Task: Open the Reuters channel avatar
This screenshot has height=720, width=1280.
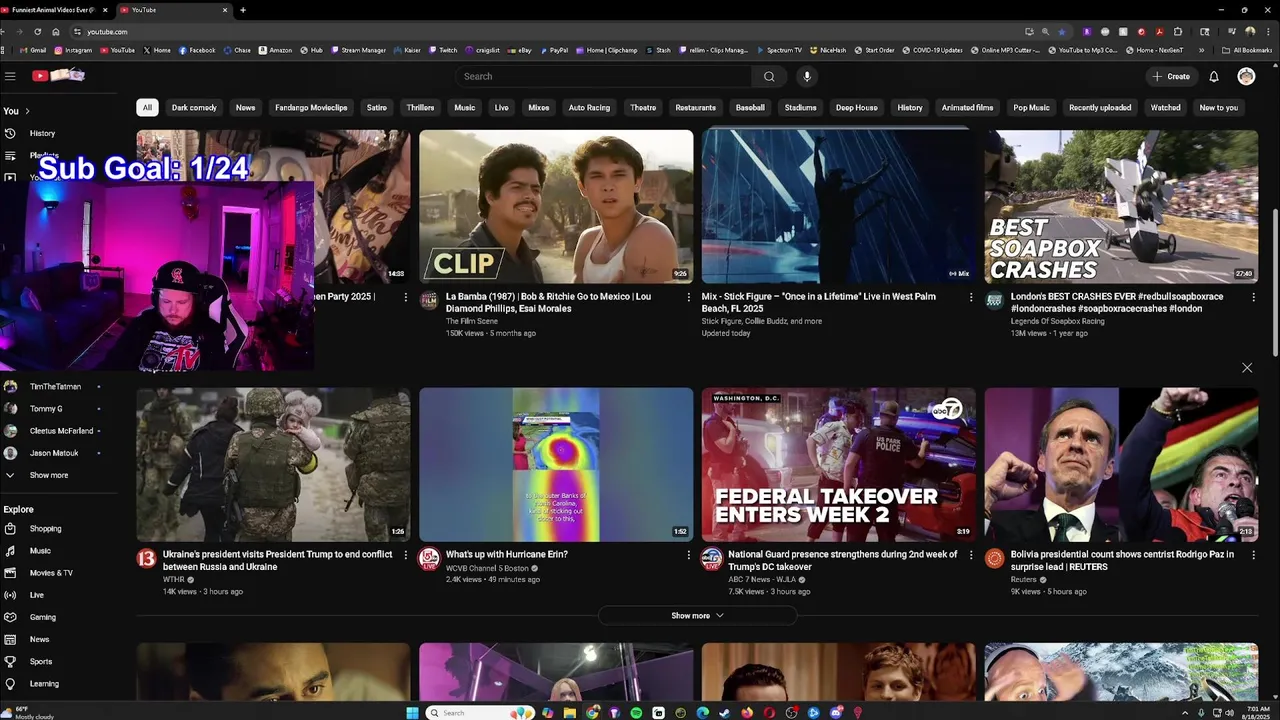Action: pos(994,558)
